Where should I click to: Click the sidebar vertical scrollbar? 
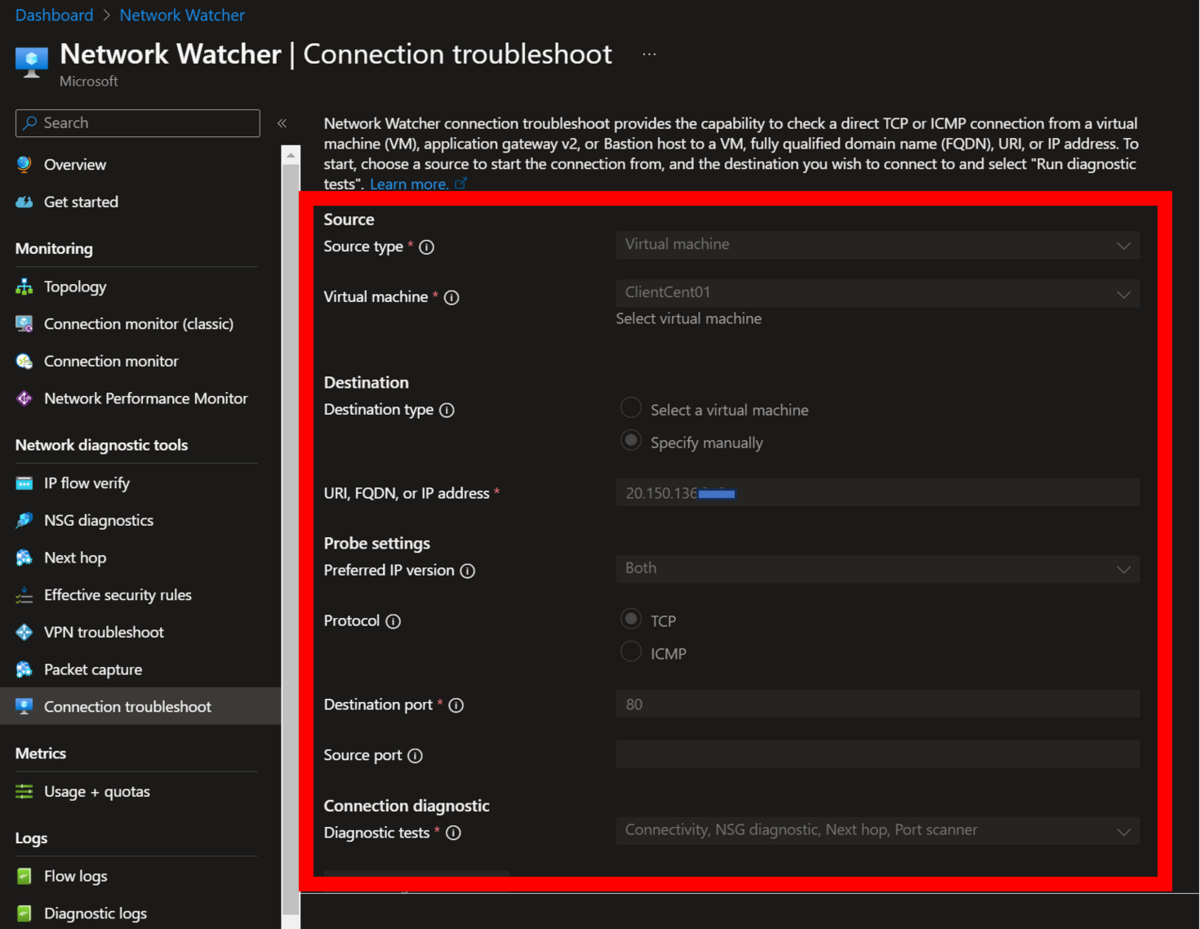tap(291, 540)
